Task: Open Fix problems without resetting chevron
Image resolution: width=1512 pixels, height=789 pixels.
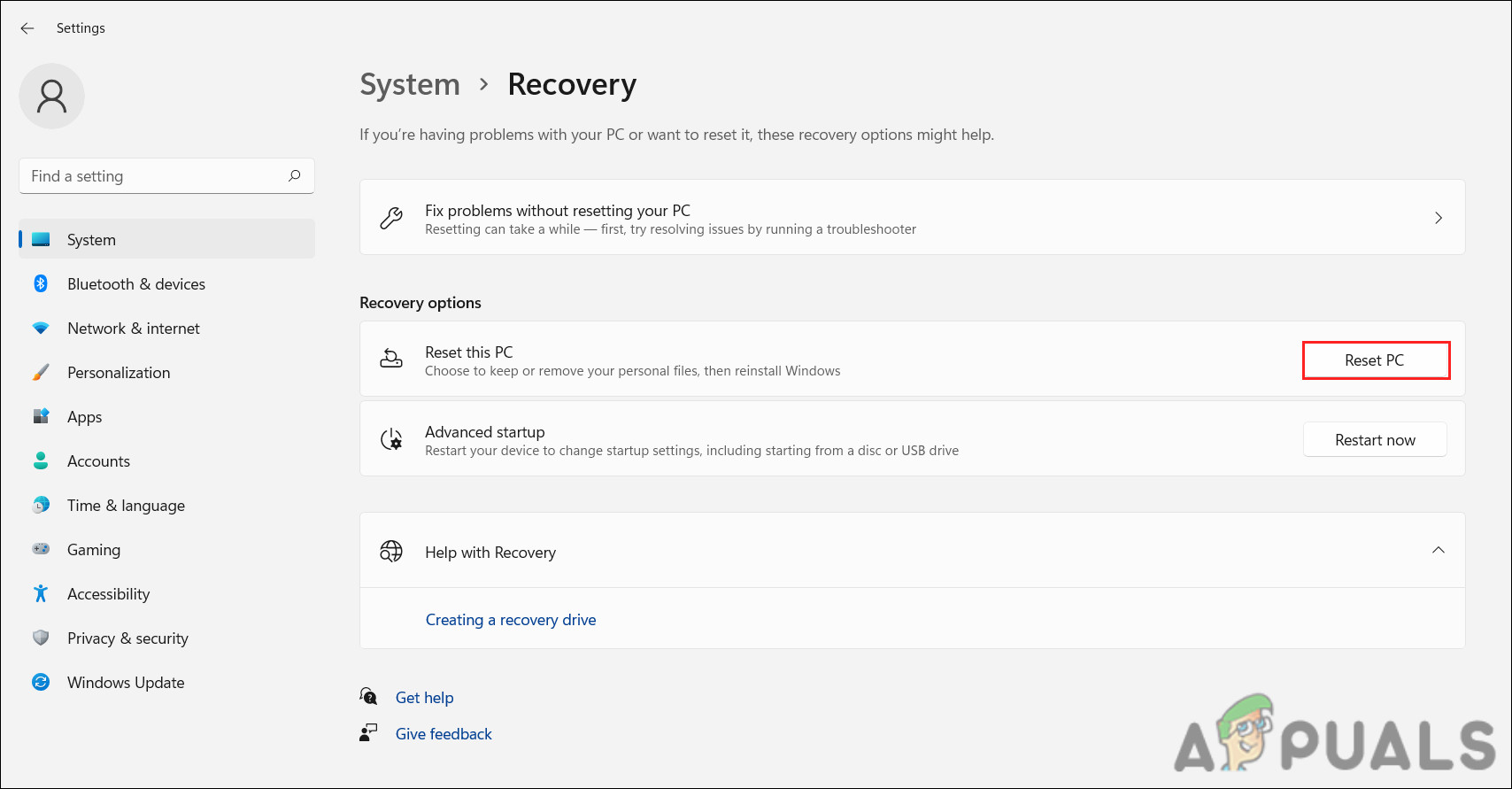Action: 1438,218
